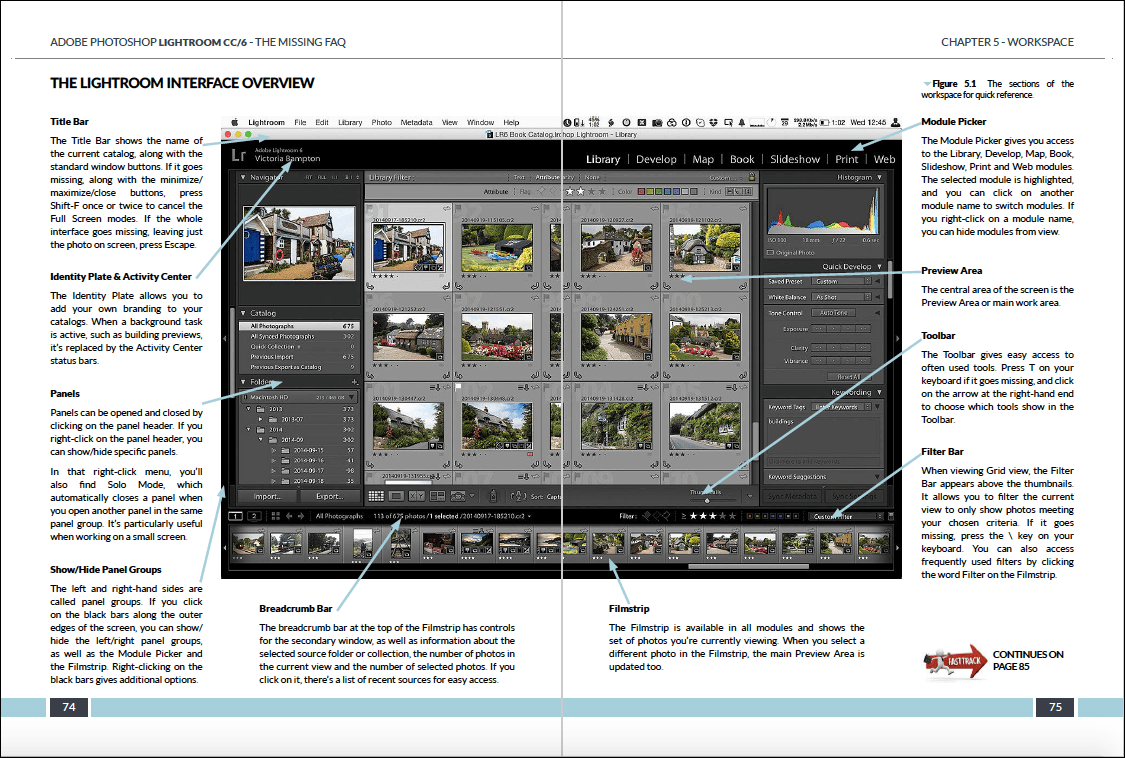Image resolution: width=1125 pixels, height=758 pixels.
Task: Click the Export... button
Action: (329, 496)
